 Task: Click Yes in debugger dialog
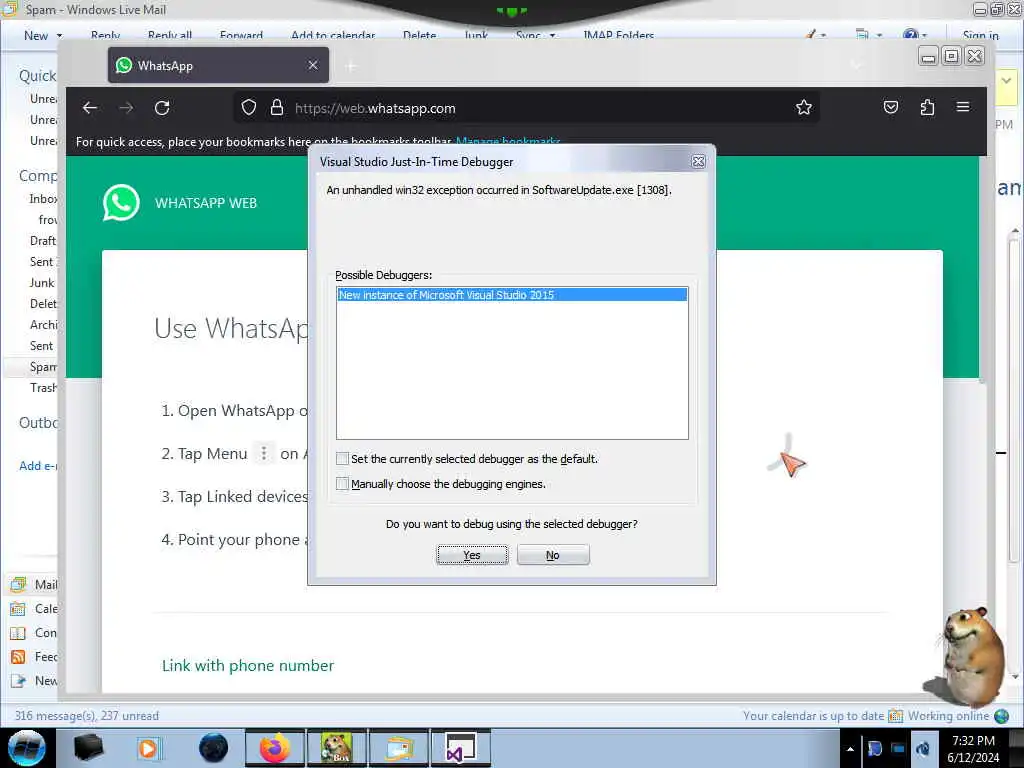472,555
